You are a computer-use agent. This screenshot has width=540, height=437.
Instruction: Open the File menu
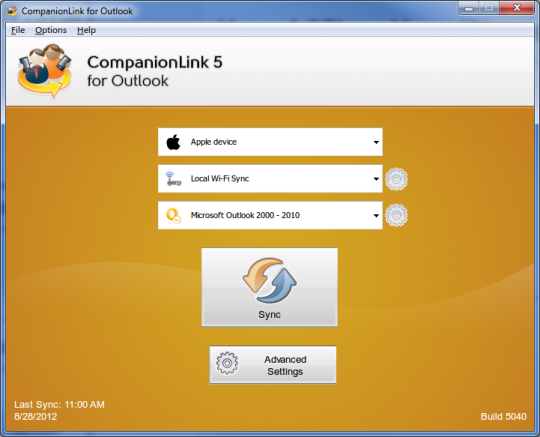[18, 30]
